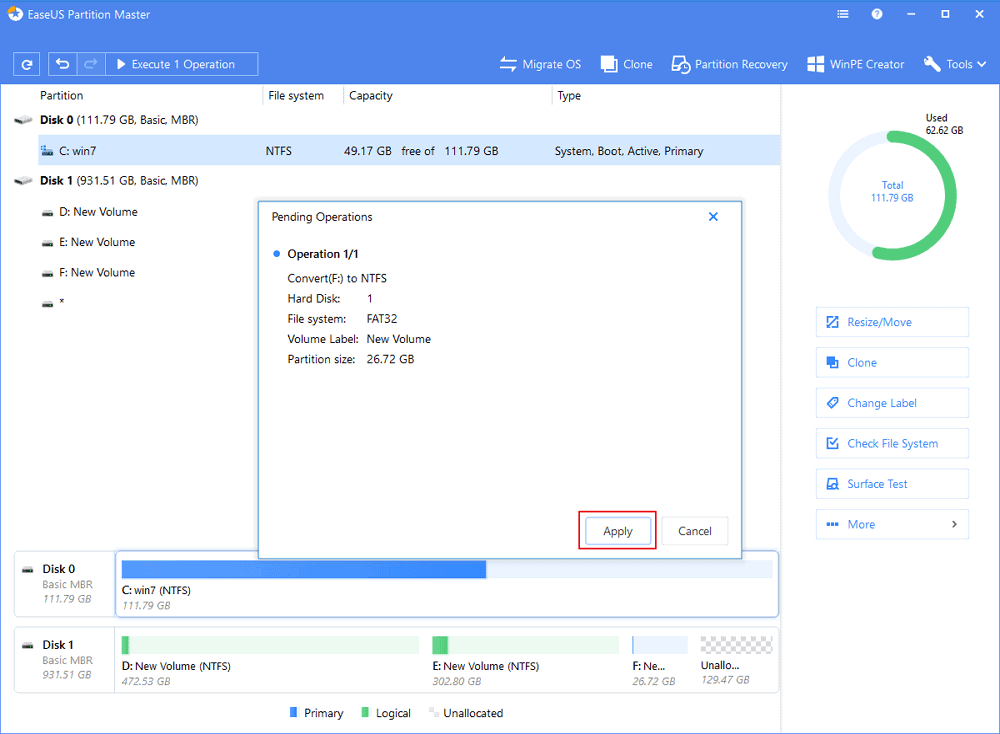Click the Change Label tag icon
The width and height of the screenshot is (1000, 734).
(x=832, y=403)
